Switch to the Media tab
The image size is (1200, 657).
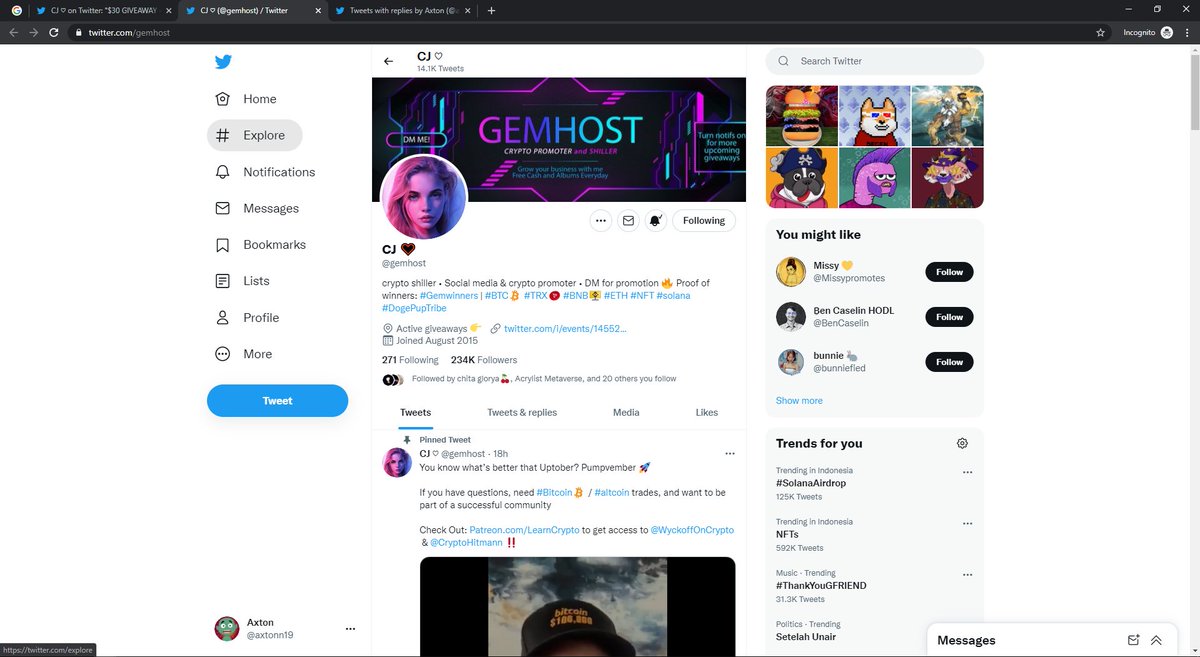pyautogui.click(x=626, y=412)
